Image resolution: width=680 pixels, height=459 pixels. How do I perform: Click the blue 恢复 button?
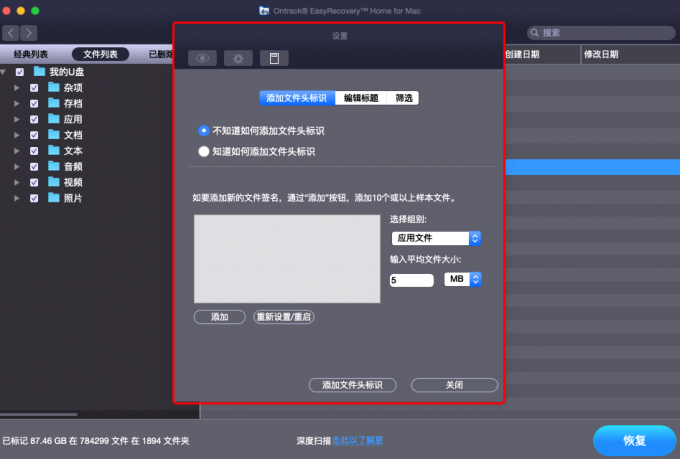[x=634, y=441]
